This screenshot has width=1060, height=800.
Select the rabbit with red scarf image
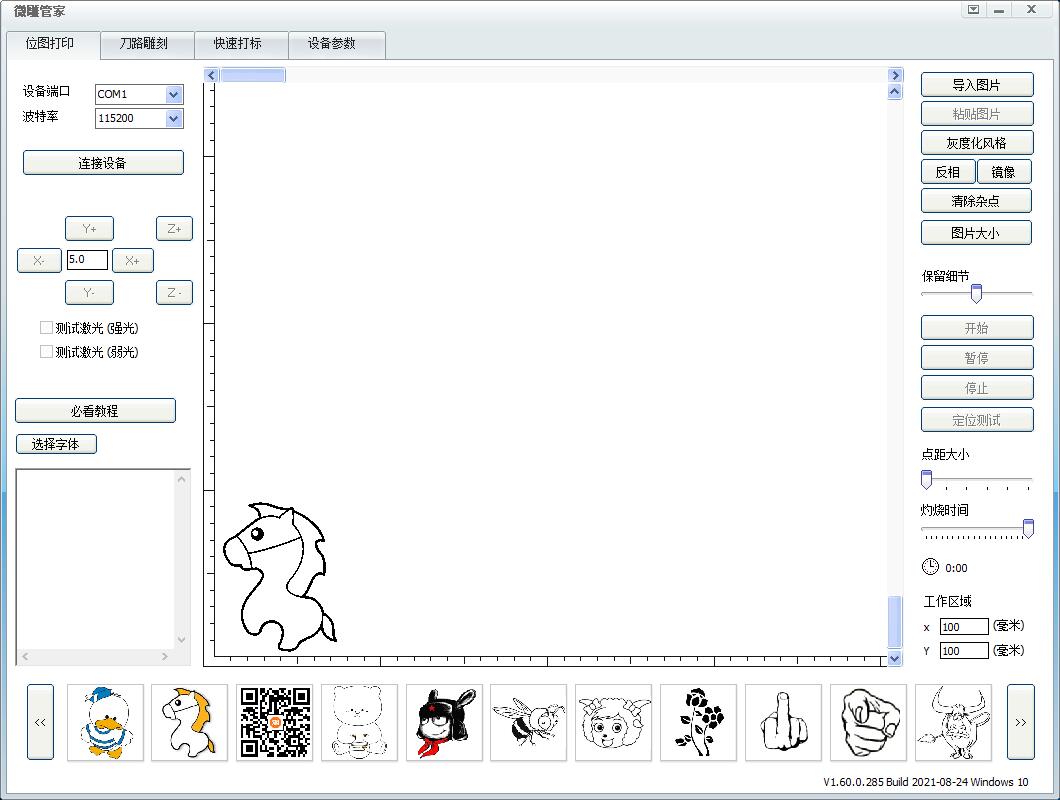(x=444, y=722)
